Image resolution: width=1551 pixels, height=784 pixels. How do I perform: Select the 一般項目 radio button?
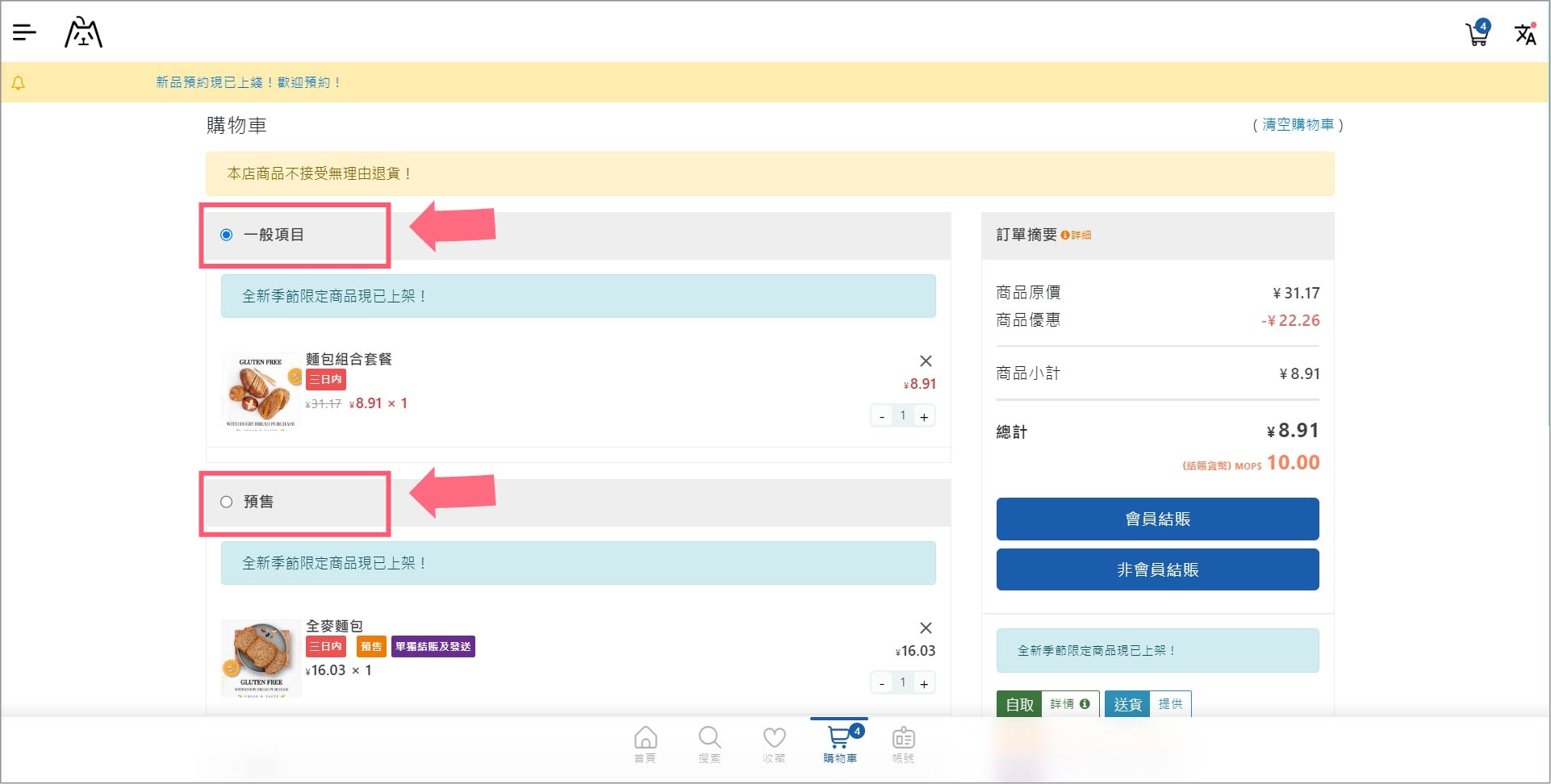(227, 235)
